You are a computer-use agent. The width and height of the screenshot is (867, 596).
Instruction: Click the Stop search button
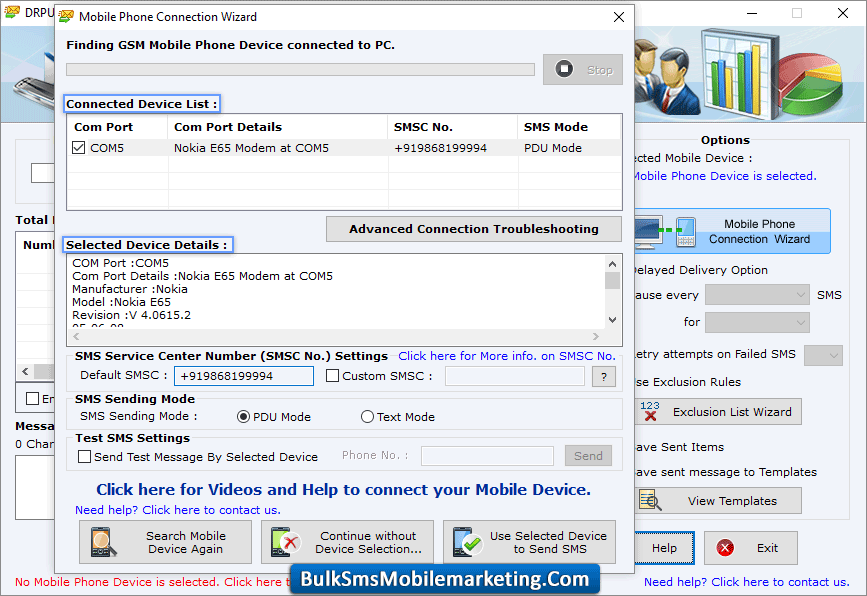click(583, 70)
